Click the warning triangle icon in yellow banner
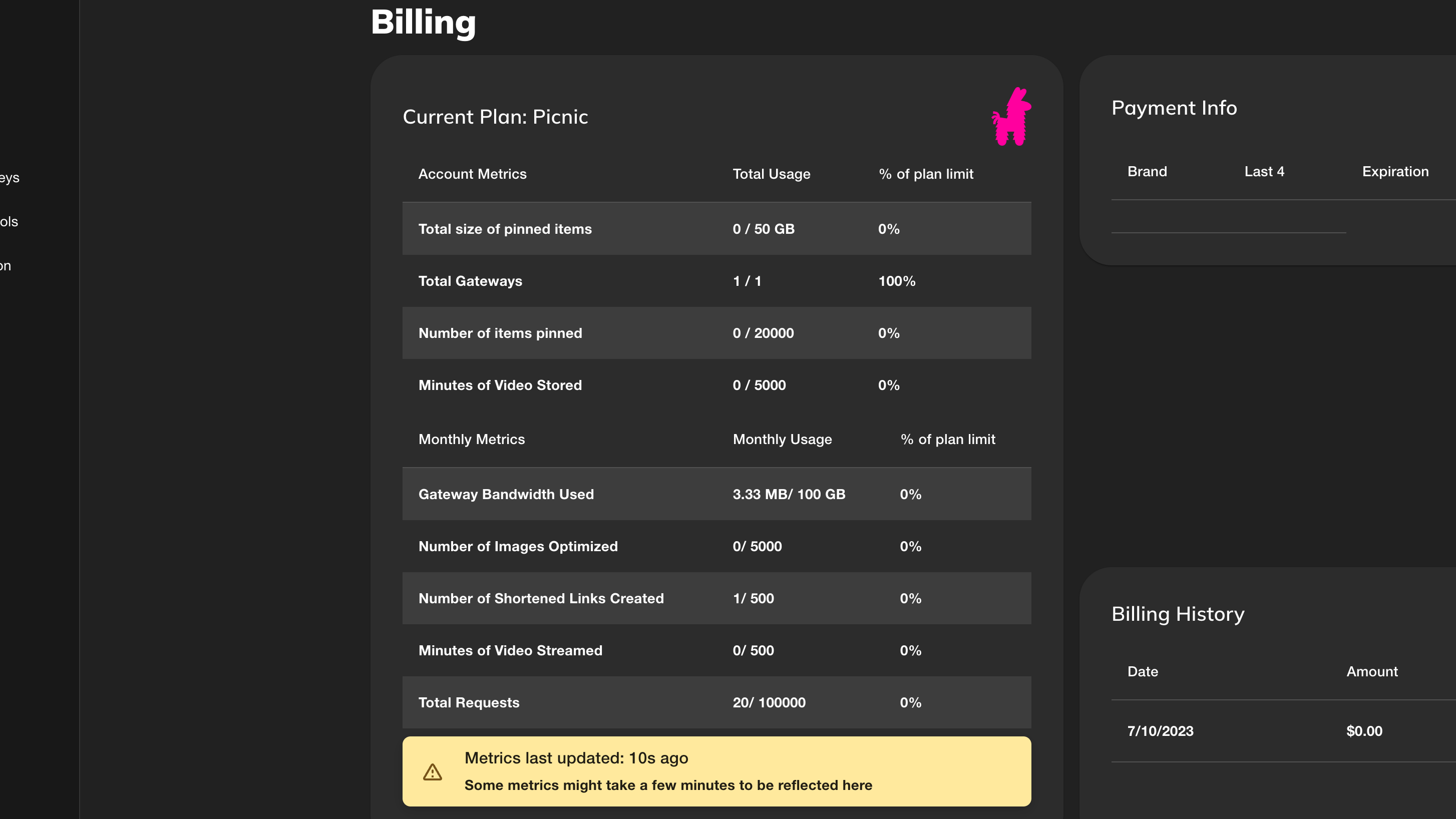 pyautogui.click(x=433, y=772)
